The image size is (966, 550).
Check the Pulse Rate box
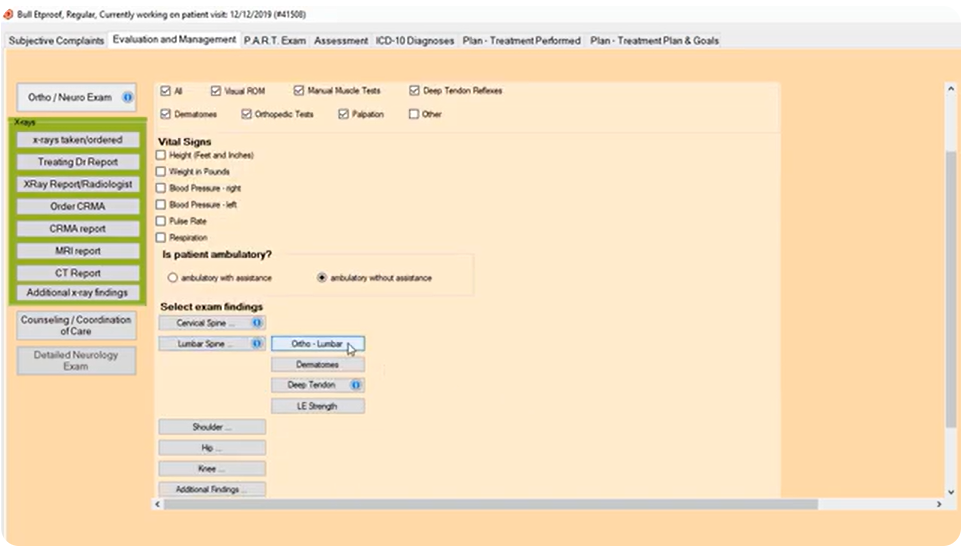pos(161,221)
